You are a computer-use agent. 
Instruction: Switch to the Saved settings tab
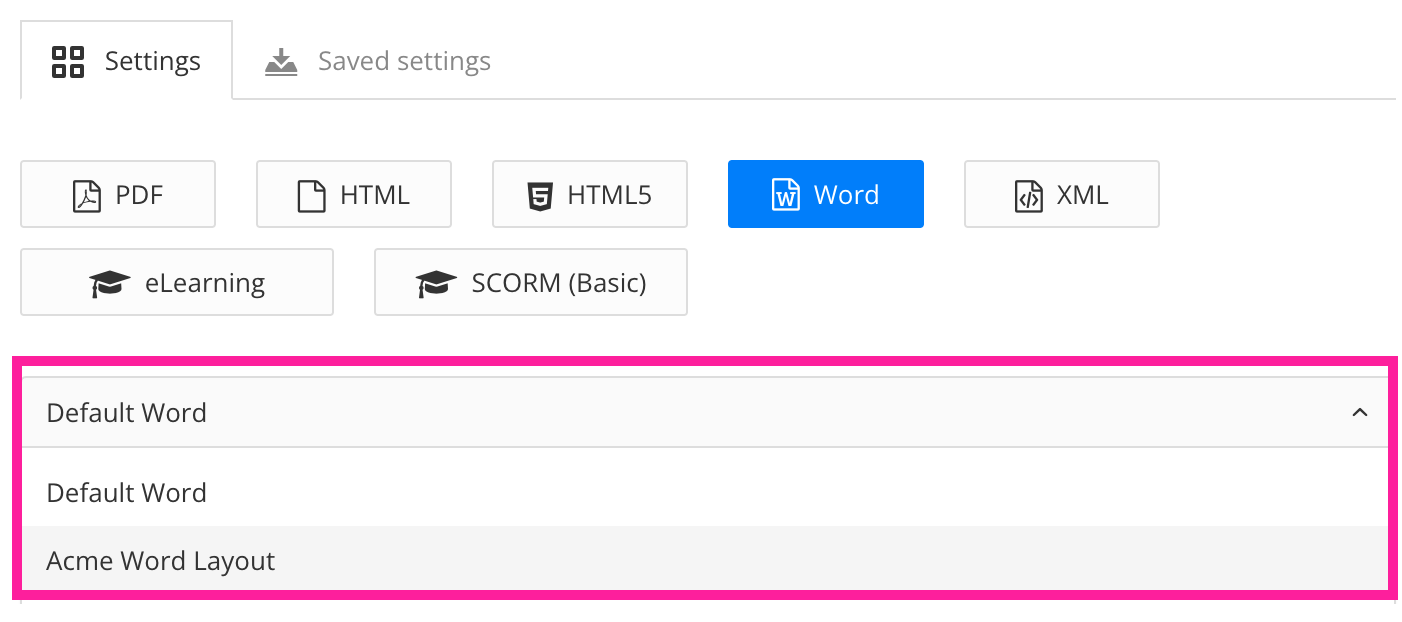[375, 60]
